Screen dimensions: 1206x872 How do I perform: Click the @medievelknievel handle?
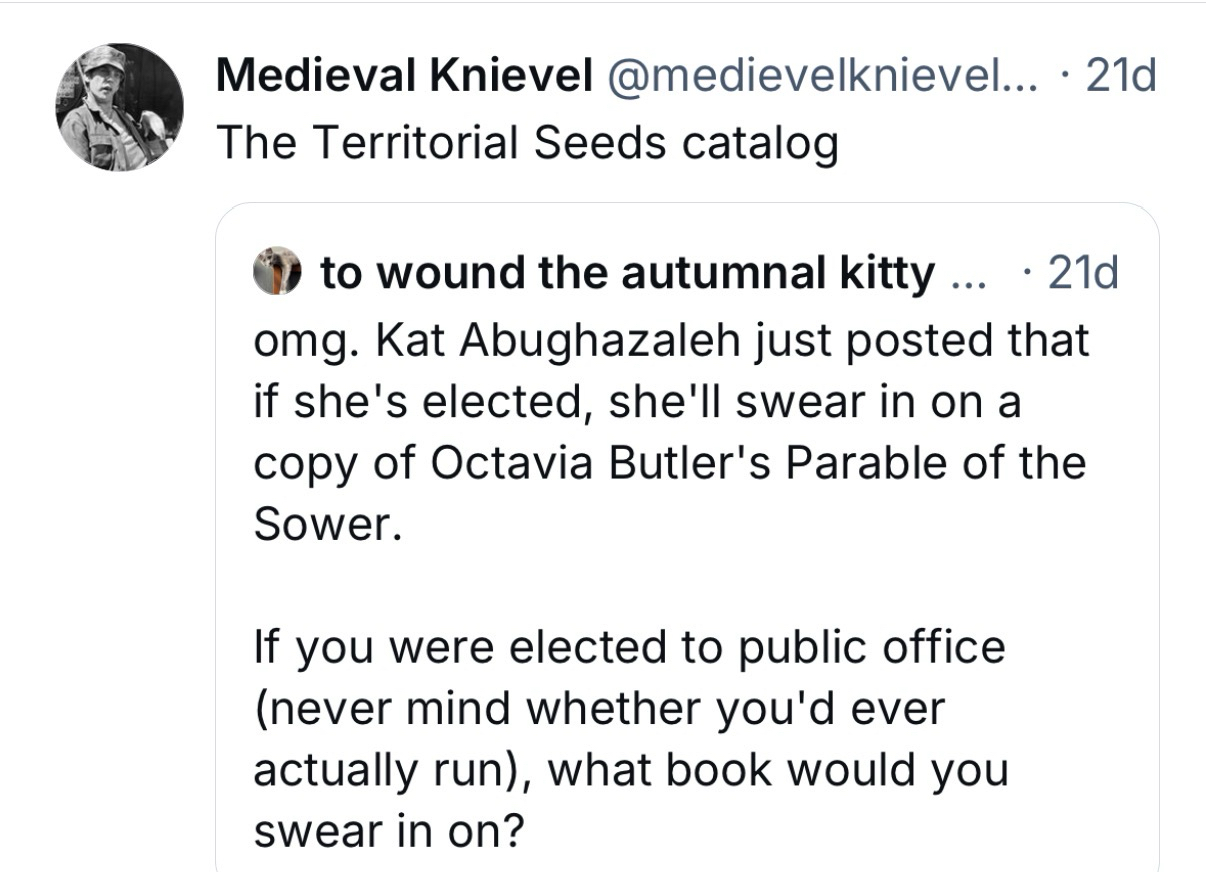point(820,76)
